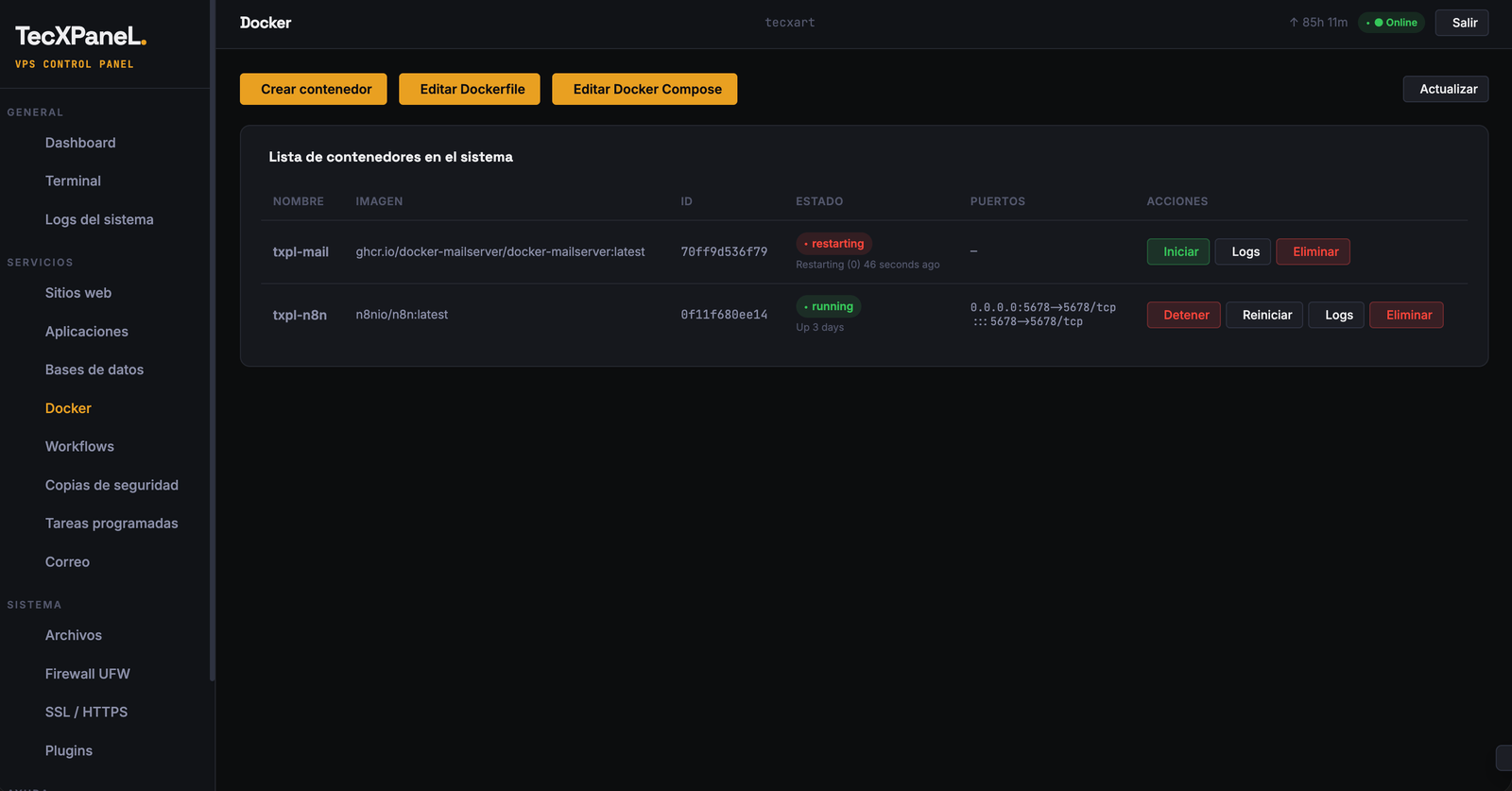Go to SSL / HTTPS page
Image resolution: width=1512 pixels, height=791 pixels.
click(86, 712)
